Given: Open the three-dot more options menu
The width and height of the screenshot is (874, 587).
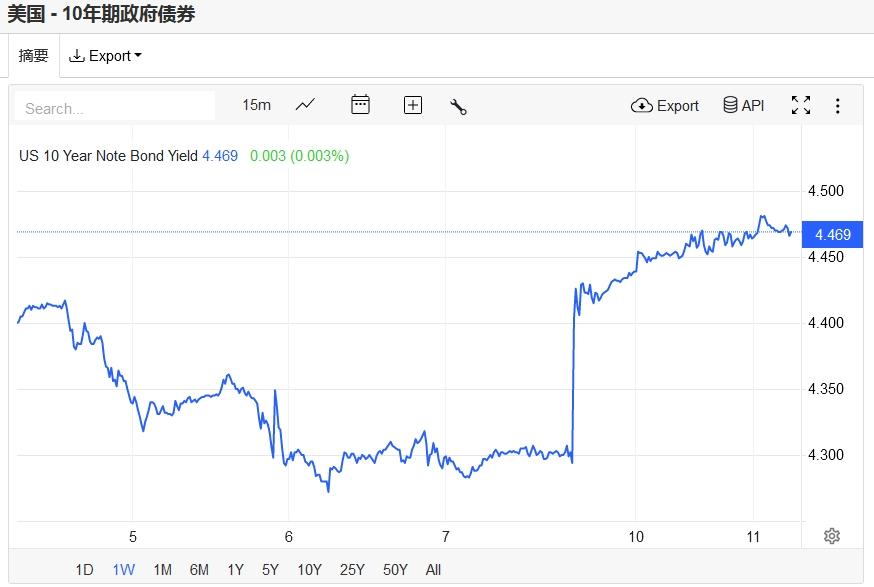Looking at the screenshot, I should 838,105.
